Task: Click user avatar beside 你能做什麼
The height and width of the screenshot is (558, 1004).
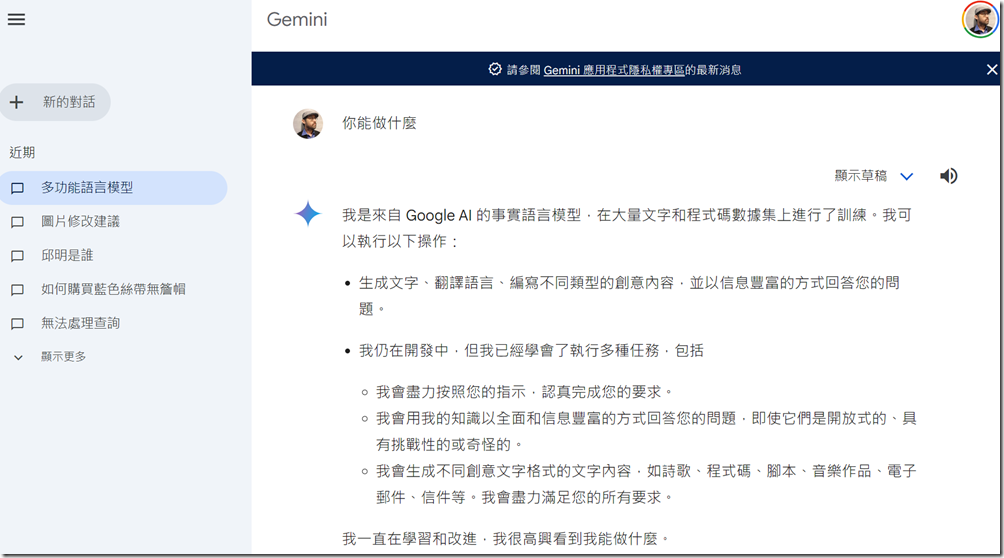Action: coord(308,124)
